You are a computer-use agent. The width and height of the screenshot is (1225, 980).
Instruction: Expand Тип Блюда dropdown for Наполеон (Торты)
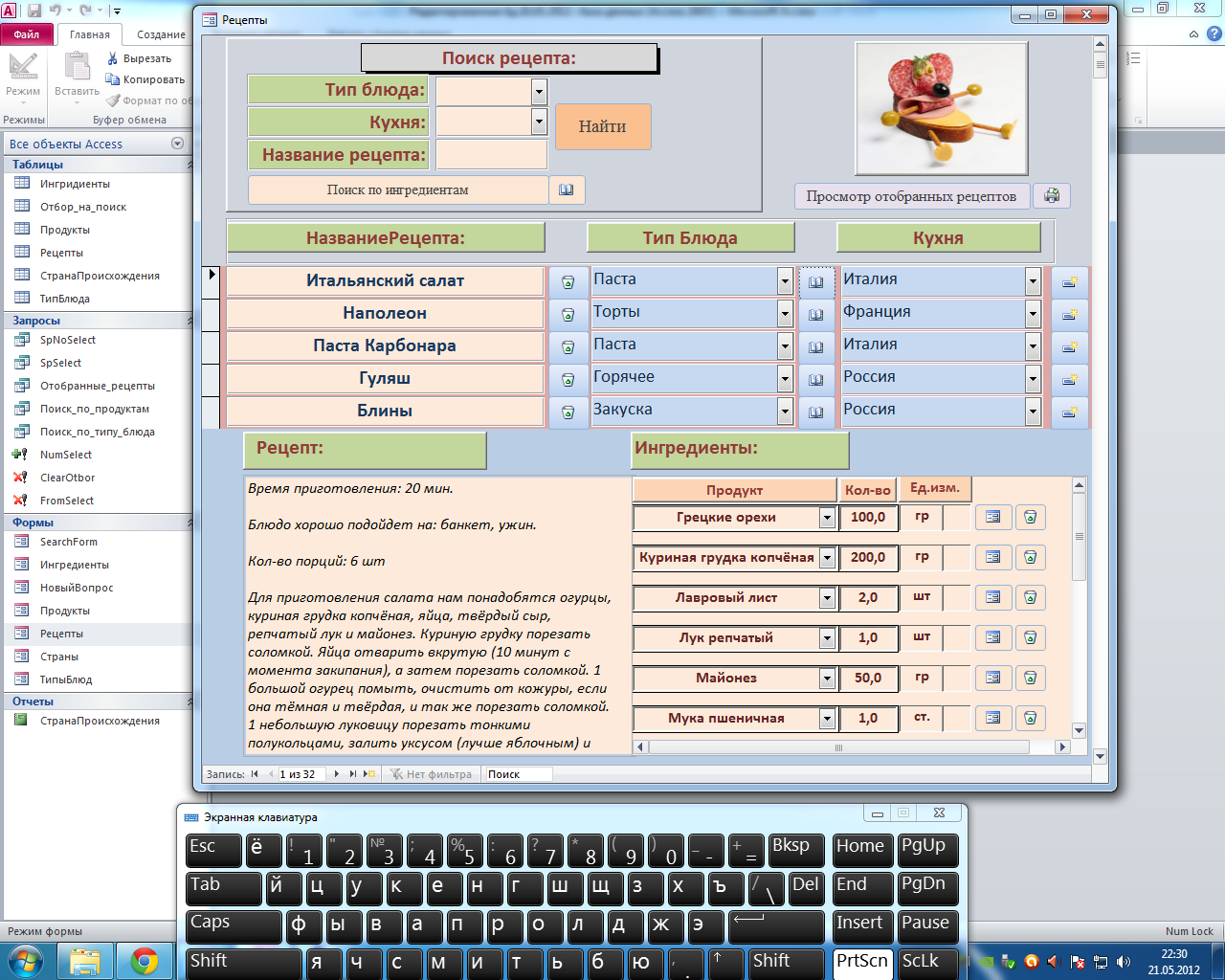point(785,313)
